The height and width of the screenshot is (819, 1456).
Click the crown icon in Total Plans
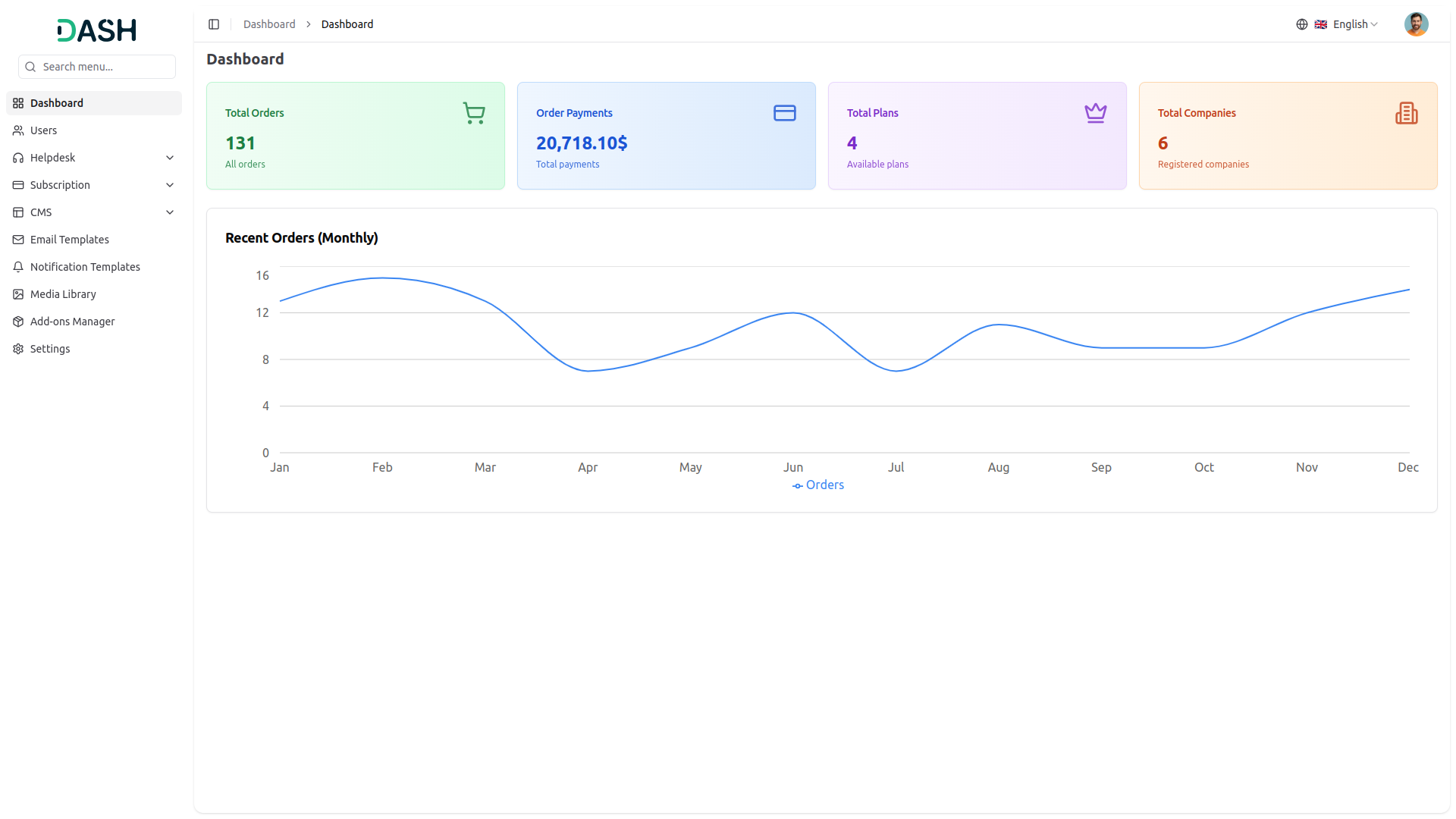(x=1095, y=113)
